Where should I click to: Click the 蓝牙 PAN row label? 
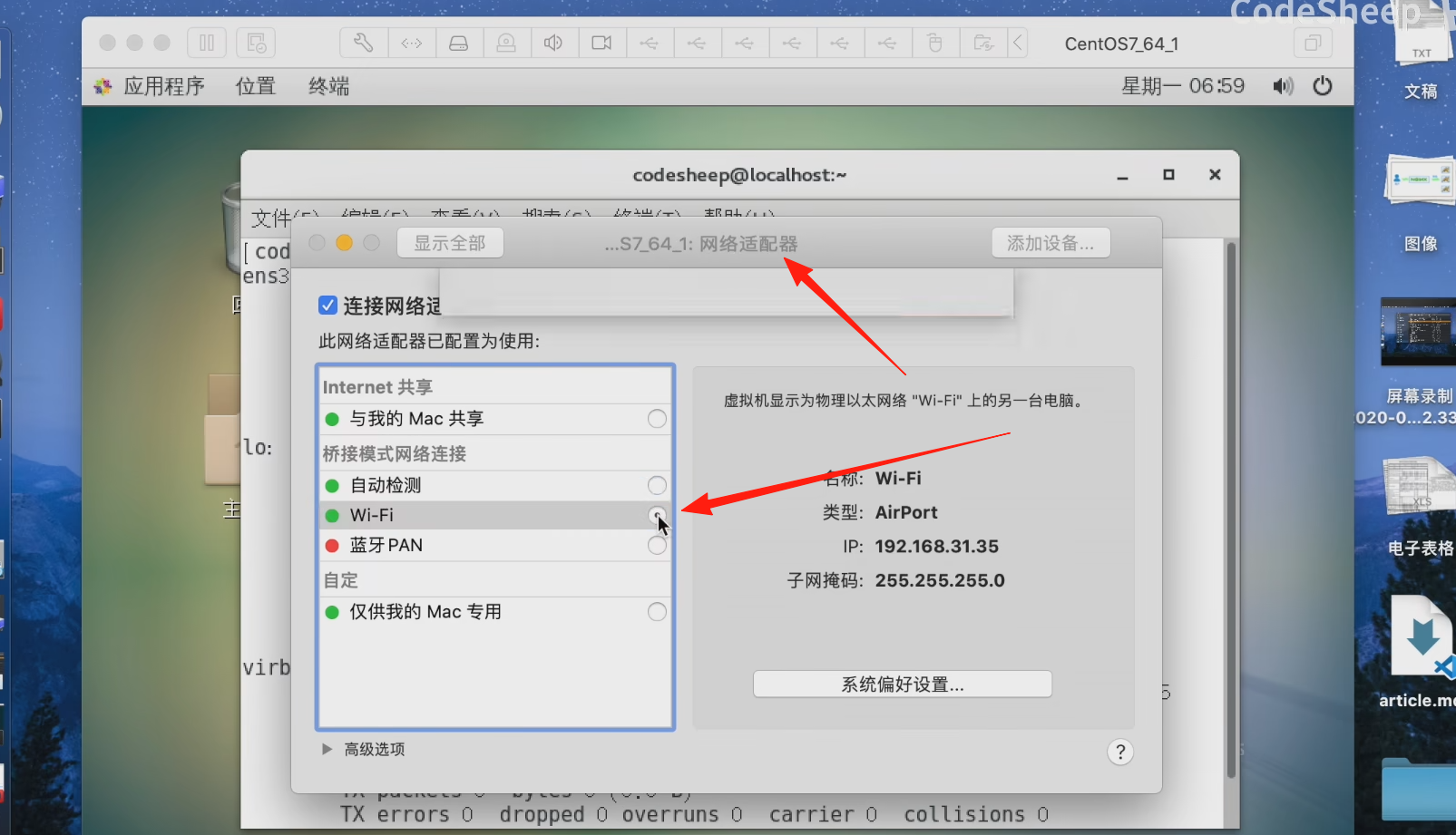(386, 545)
